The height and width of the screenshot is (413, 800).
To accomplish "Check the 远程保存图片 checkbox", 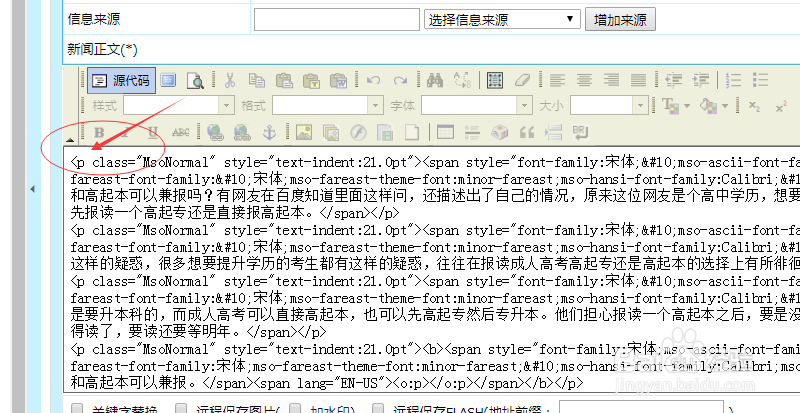I will pos(181,408).
